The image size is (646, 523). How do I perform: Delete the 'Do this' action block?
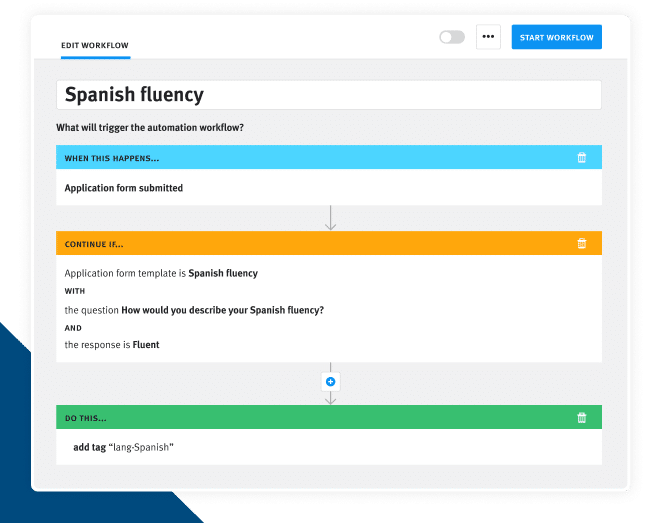tap(581, 417)
